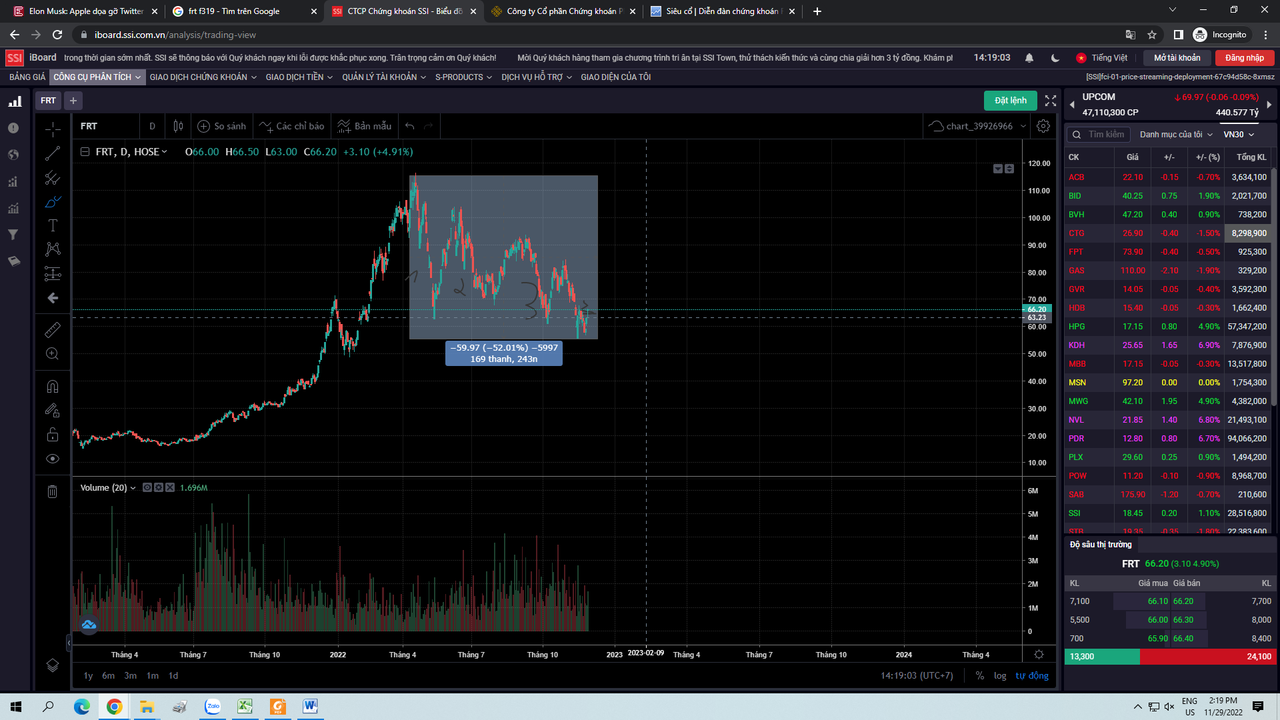Image resolution: width=1280 pixels, height=720 pixels.
Task: Remove drawings with the trash icon
Action: [52, 491]
